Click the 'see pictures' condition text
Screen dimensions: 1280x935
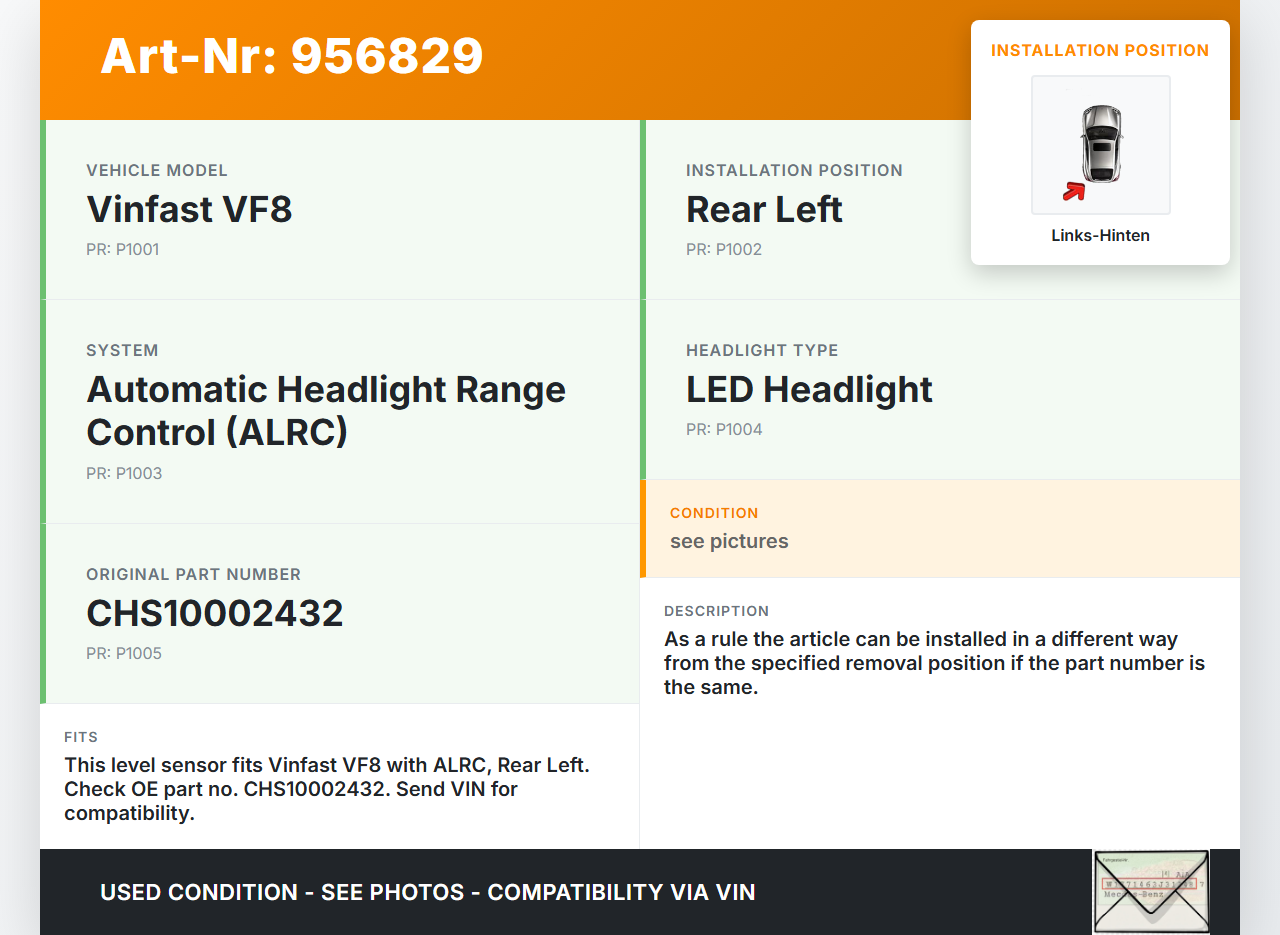coord(729,541)
